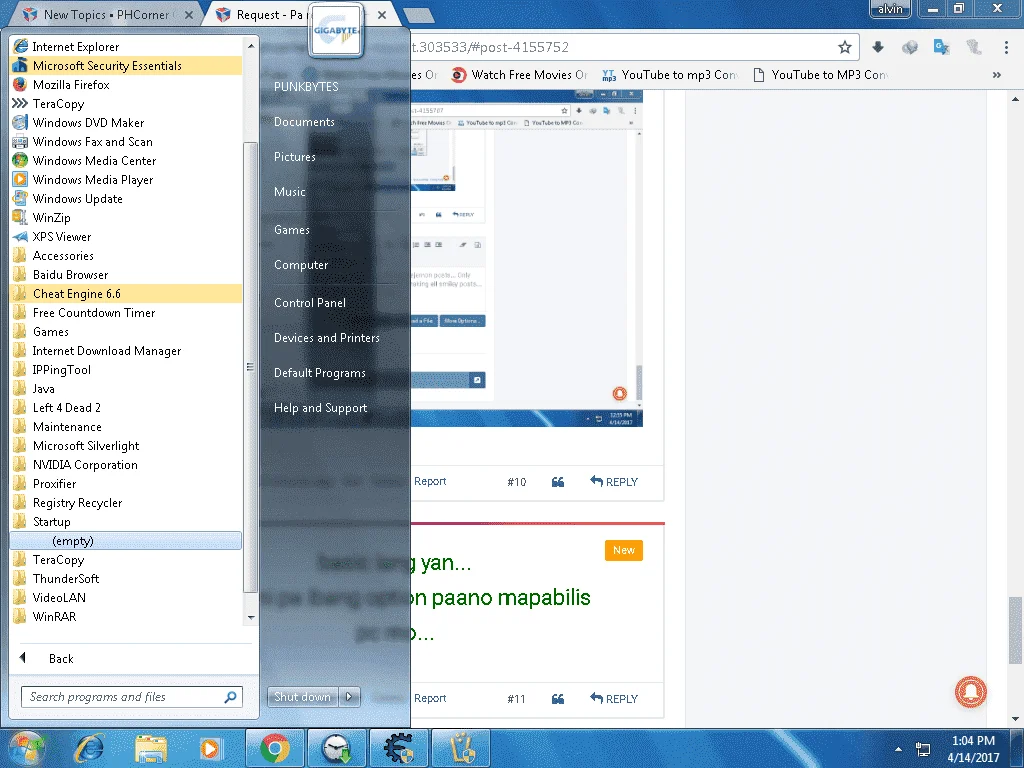Quote post #11 with the quote icon

558,699
